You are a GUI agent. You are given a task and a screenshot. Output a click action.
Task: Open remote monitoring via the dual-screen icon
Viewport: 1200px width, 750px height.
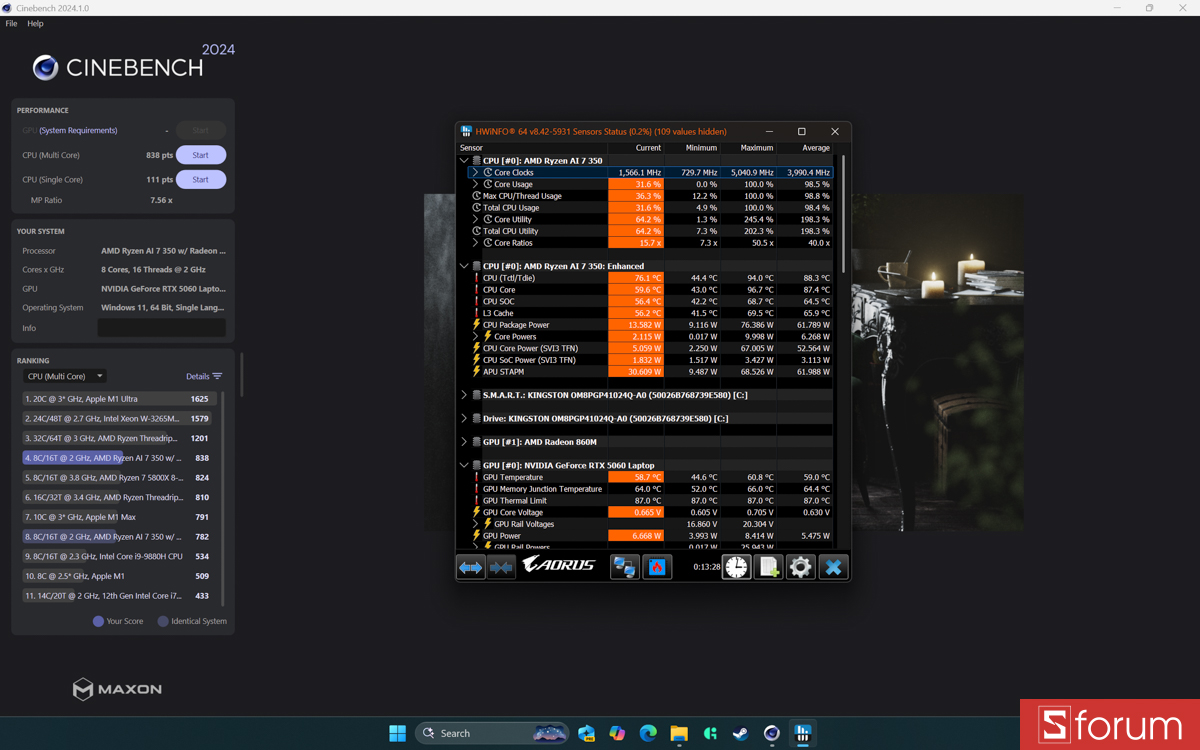624,566
